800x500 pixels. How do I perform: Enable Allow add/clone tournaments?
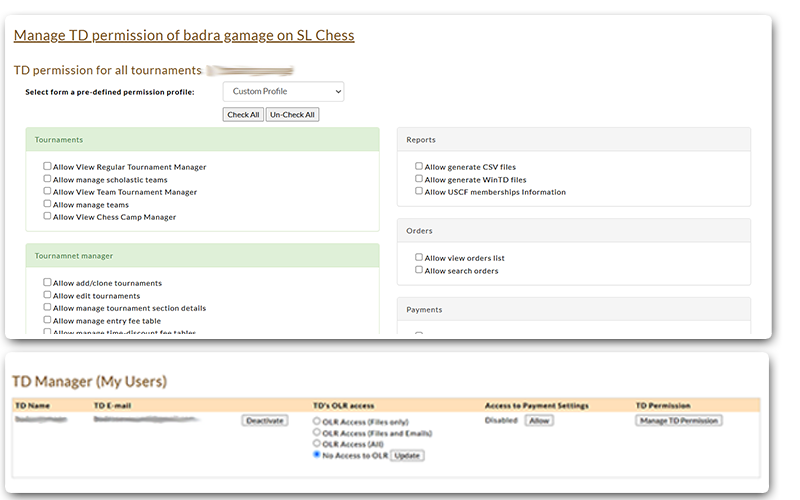pyautogui.click(x=47, y=283)
